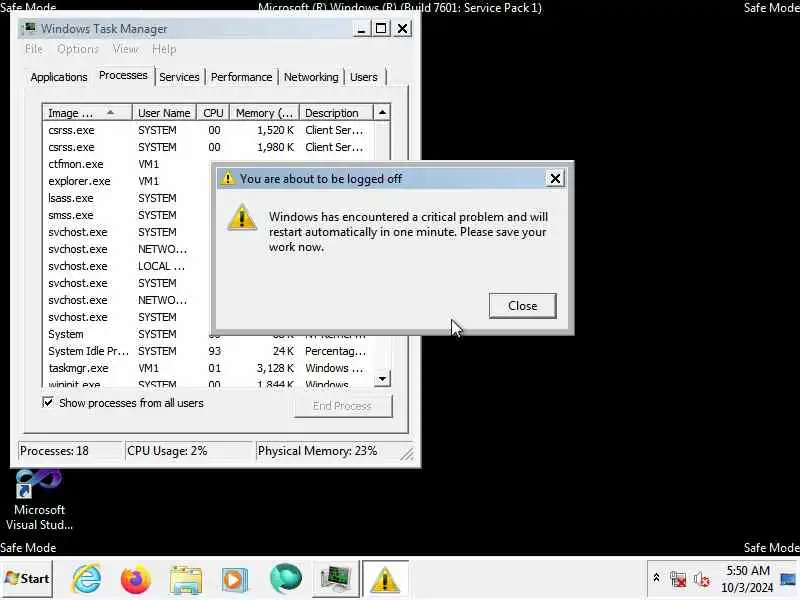Select the smss.exe process row
Screen dimensions: 800x600
(128, 215)
